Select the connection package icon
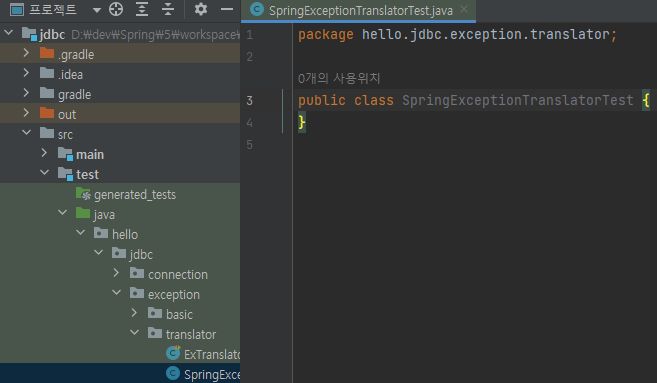 (137, 273)
